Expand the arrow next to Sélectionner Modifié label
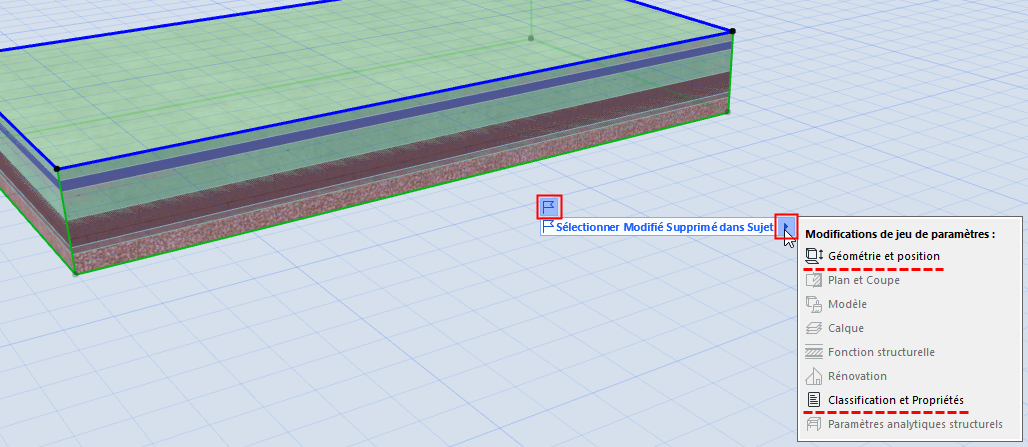The width and height of the screenshot is (1028, 447). tap(786, 227)
